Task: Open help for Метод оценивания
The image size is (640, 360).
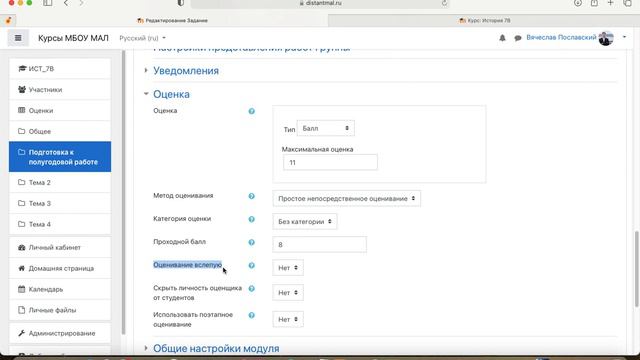Action: pyautogui.click(x=251, y=196)
